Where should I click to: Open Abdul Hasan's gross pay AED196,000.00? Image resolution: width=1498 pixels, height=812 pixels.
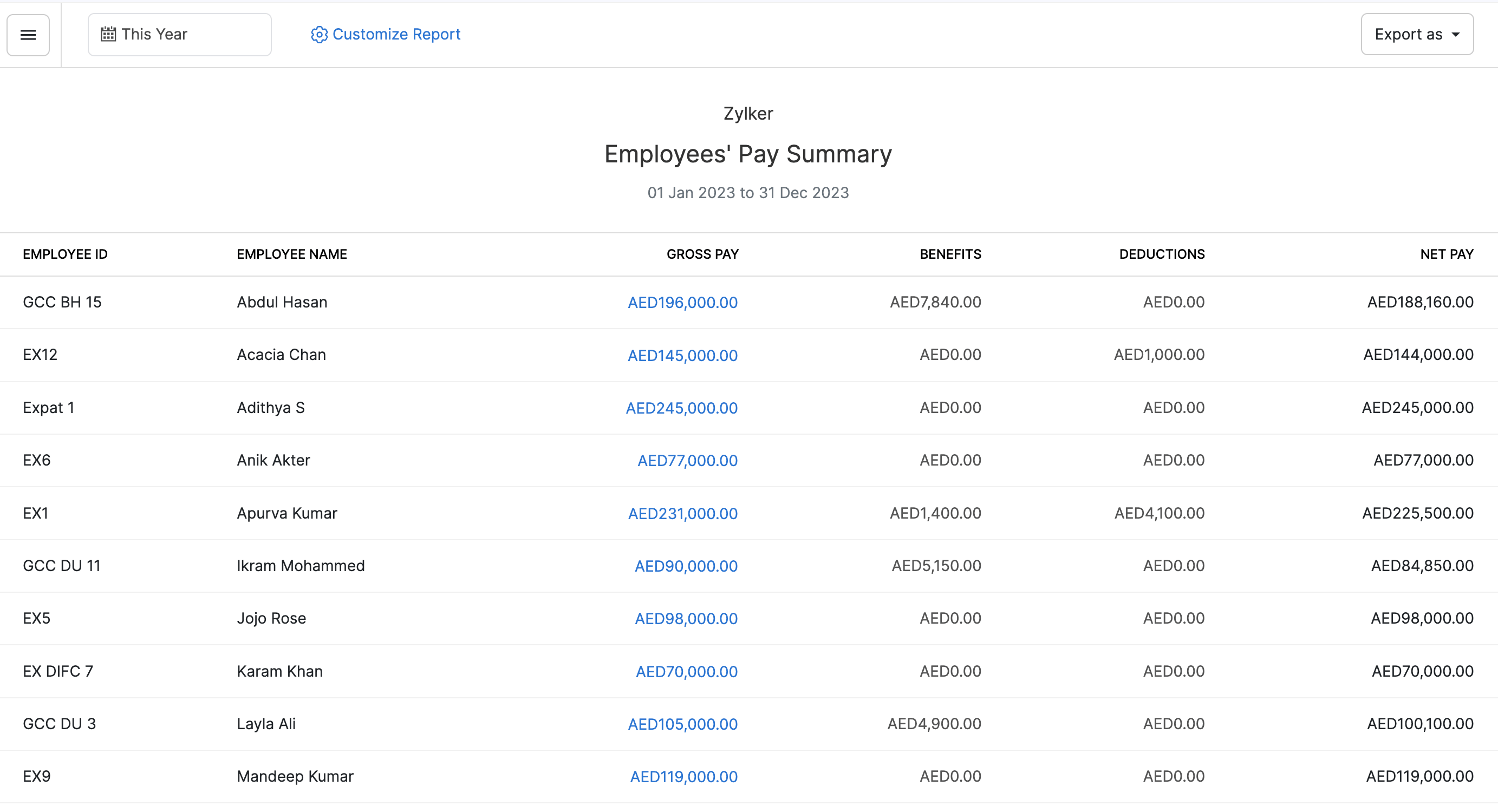pyautogui.click(x=682, y=302)
